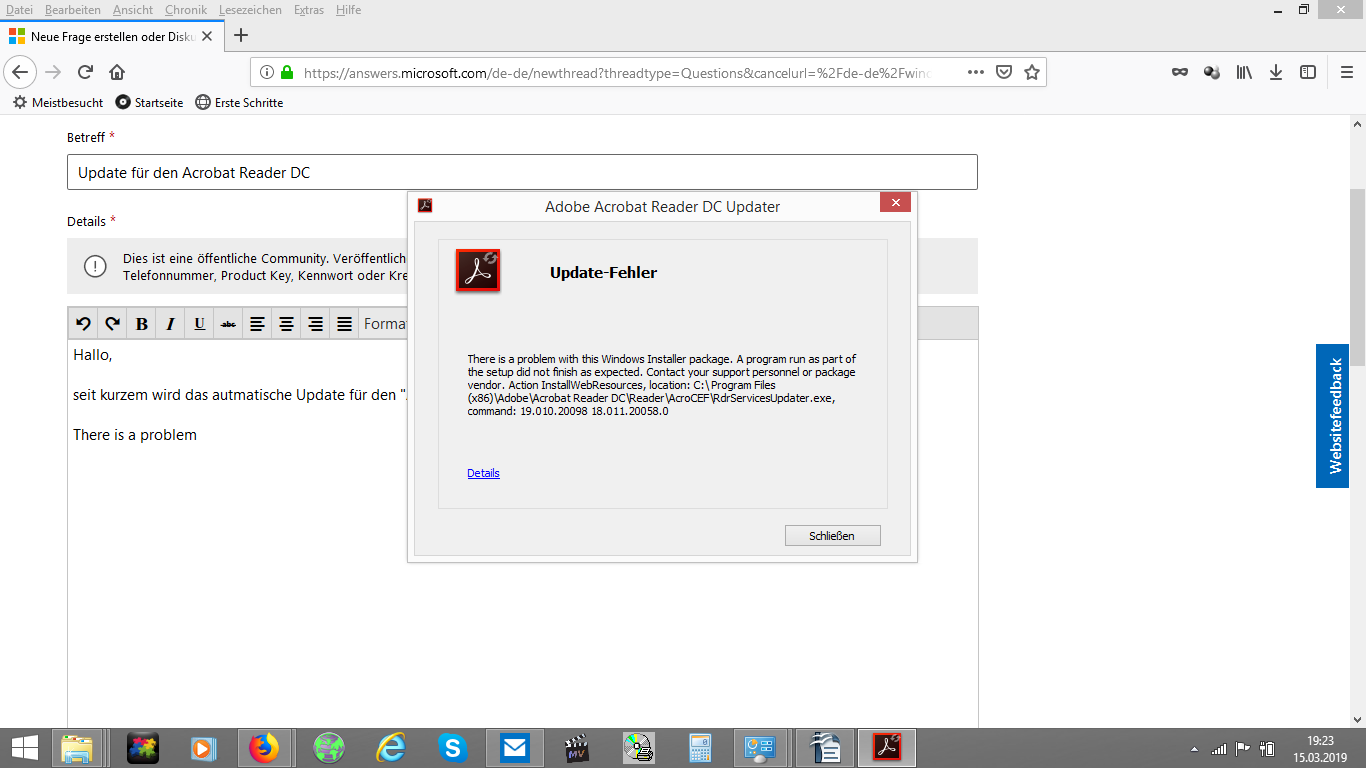1366x768 pixels.
Task: Click the network signal tray icon
Action: click(x=1218, y=748)
